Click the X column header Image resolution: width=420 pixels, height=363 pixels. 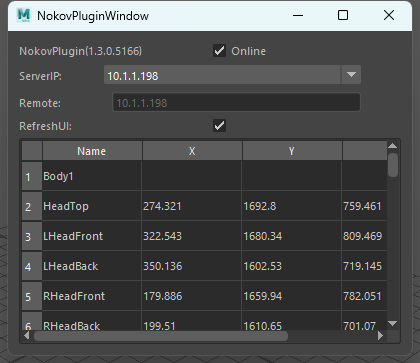point(192,151)
